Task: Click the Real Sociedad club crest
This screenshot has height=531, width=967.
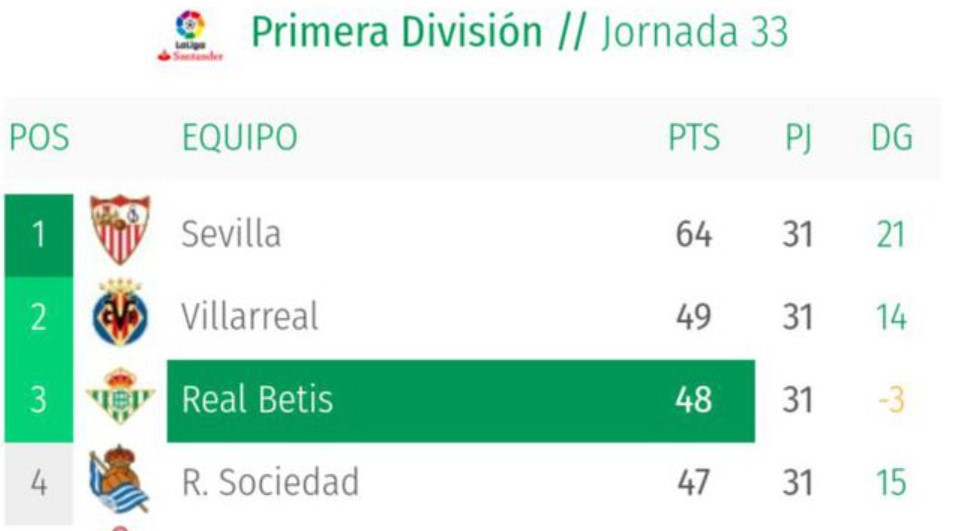Action: [120, 480]
